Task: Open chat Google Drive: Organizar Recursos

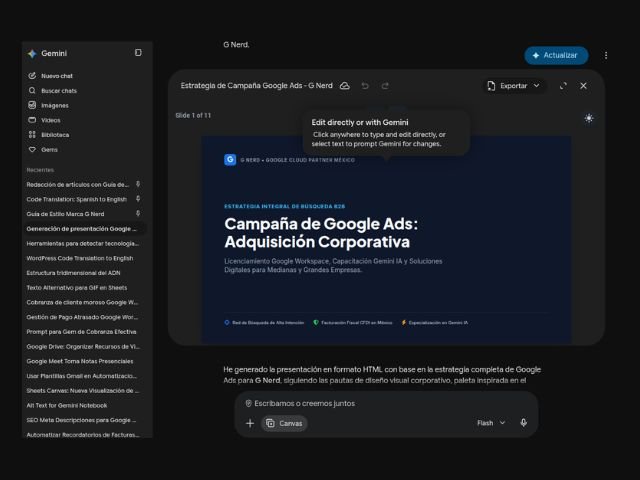Action: pos(83,346)
